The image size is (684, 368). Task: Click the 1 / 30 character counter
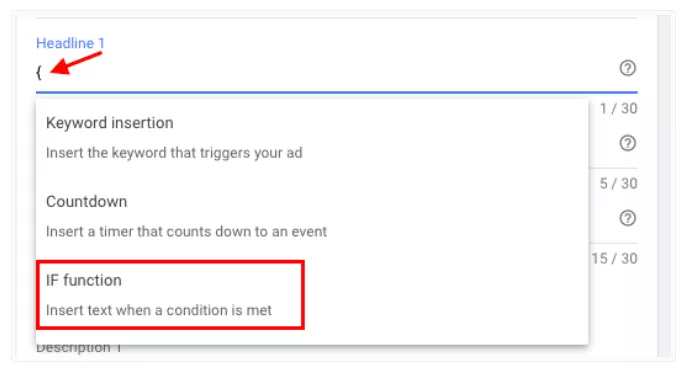point(618,108)
